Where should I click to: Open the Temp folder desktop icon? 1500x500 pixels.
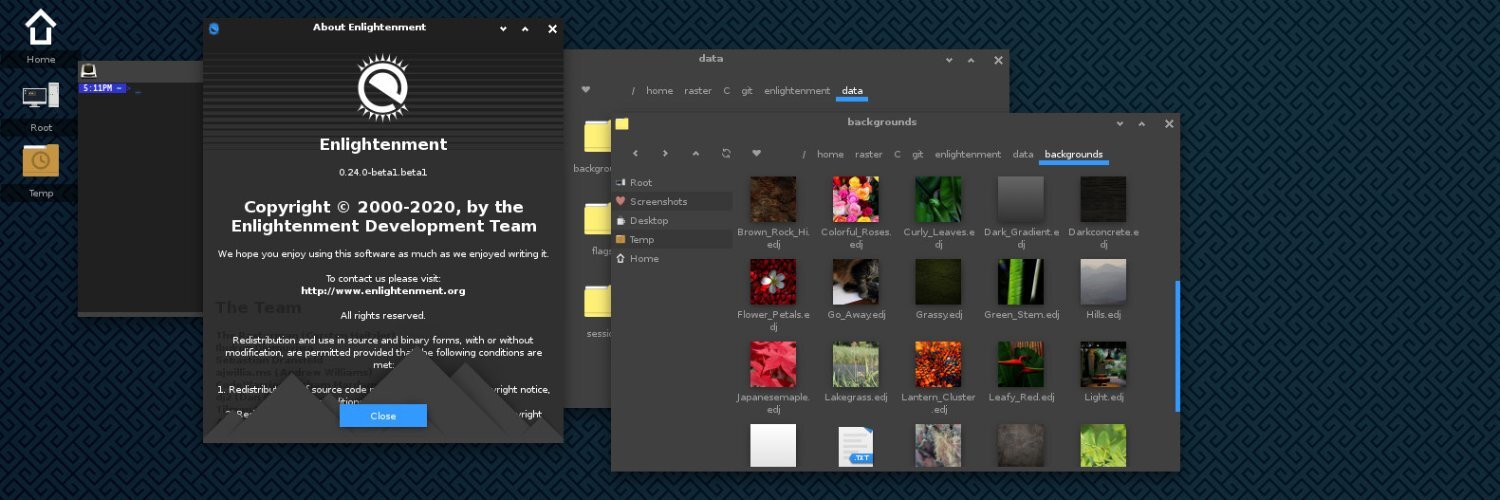tap(40, 161)
